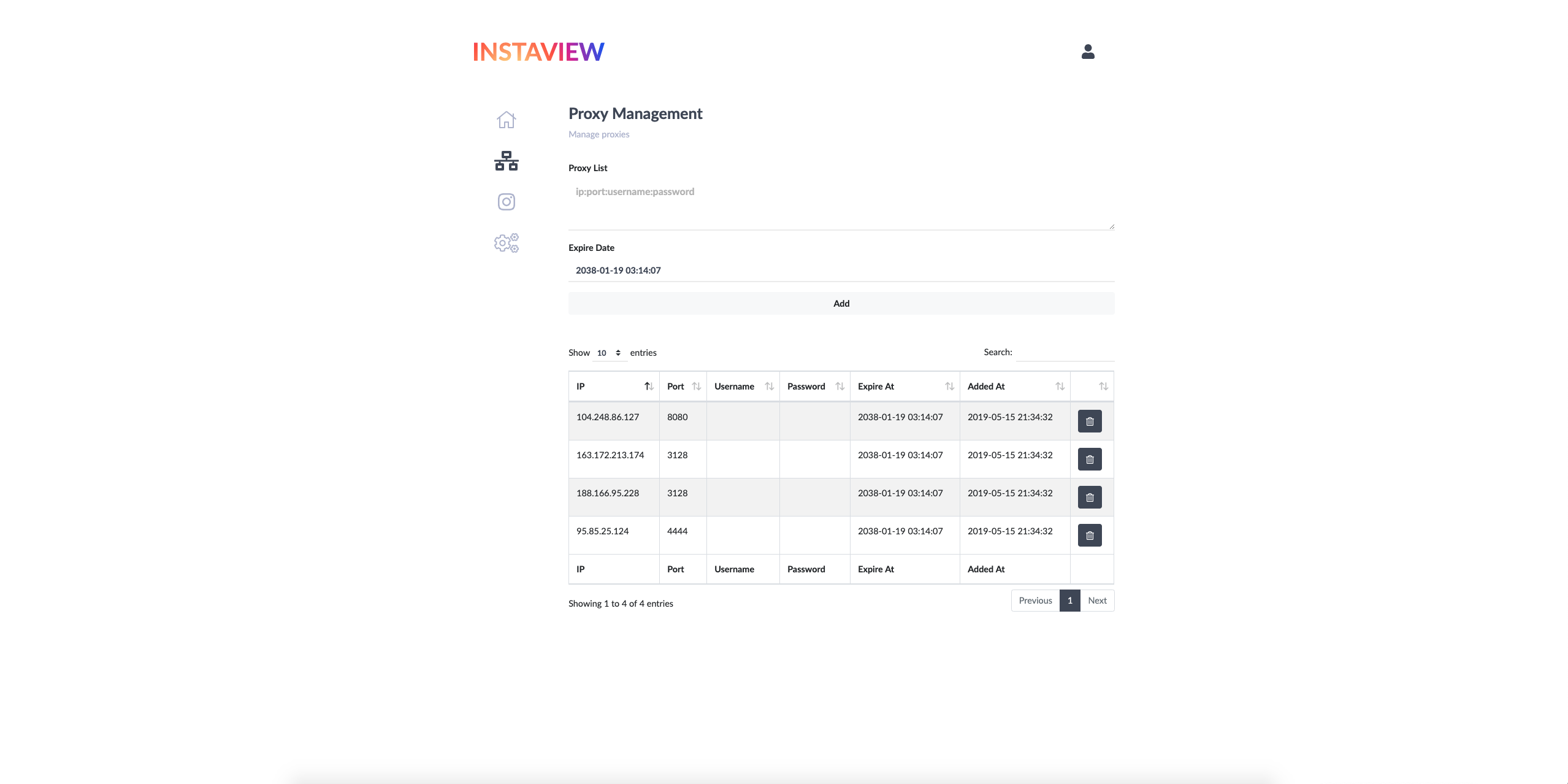This screenshot has height=784, width=1568.
Task: Go to Next page of entries
Action: click(1097, 601)
